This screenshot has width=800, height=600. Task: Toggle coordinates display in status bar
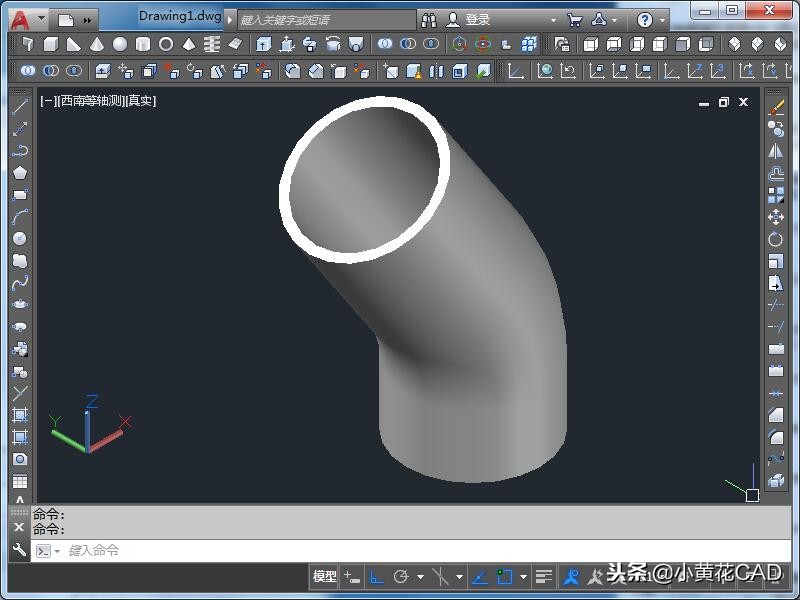click(352, 577)
